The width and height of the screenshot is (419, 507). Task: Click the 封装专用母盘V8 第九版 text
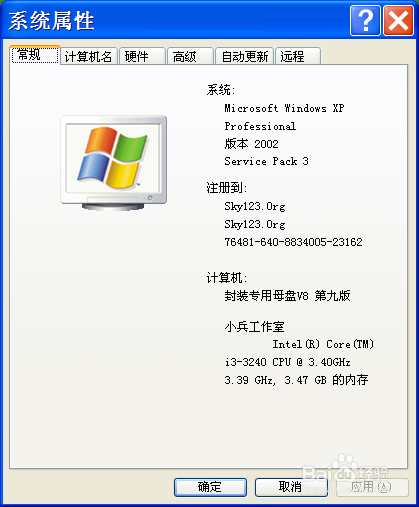(287, 295)
